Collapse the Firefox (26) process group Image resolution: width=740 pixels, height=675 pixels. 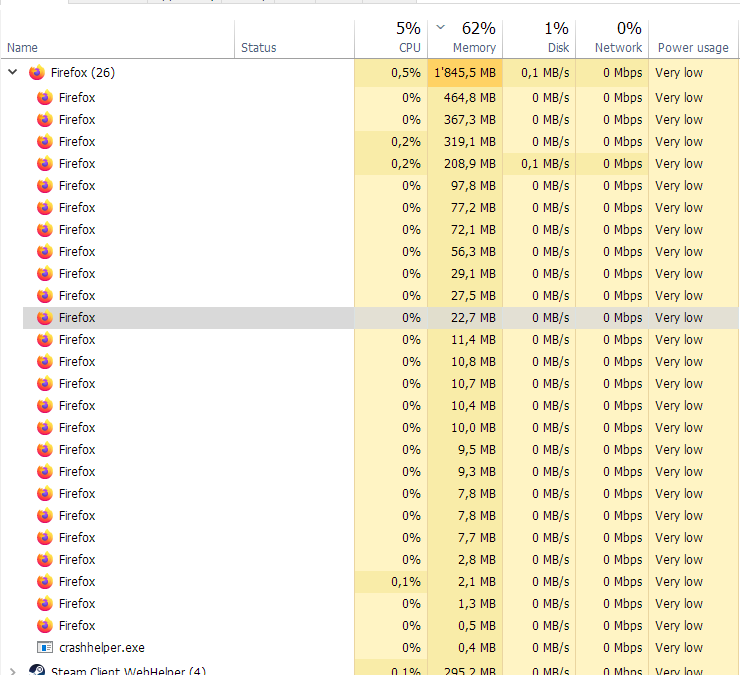[13, 72]
